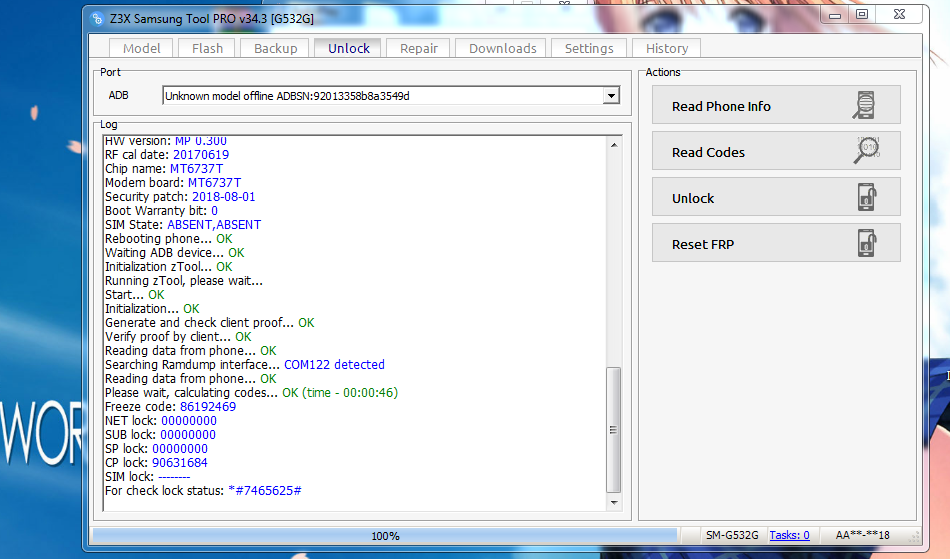Click the Reset FRP phone icon
The width and height of the screenshot is (950, 559).
click(x=867, y=242)
